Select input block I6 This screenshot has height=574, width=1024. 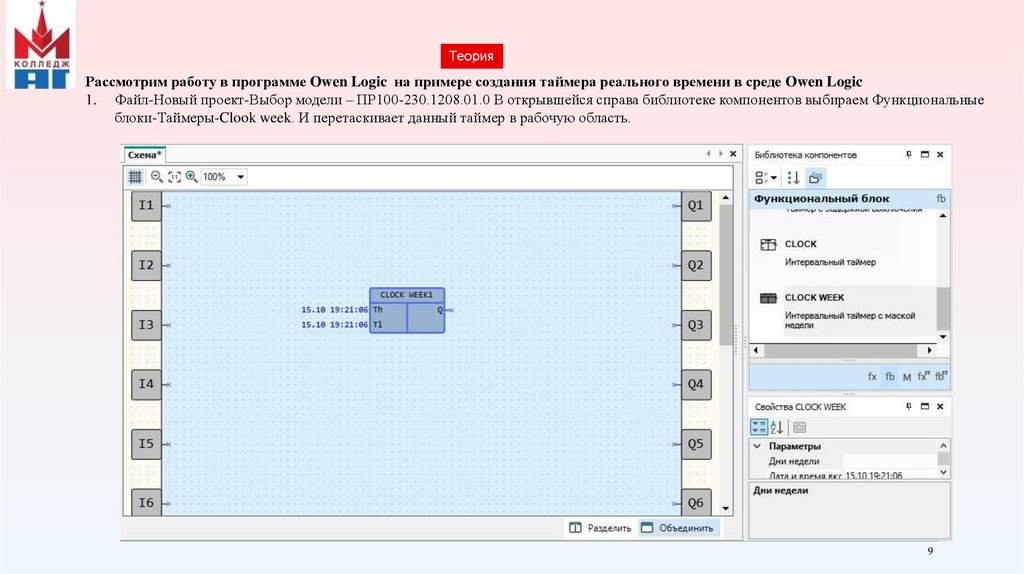click(x=146, y=502)
